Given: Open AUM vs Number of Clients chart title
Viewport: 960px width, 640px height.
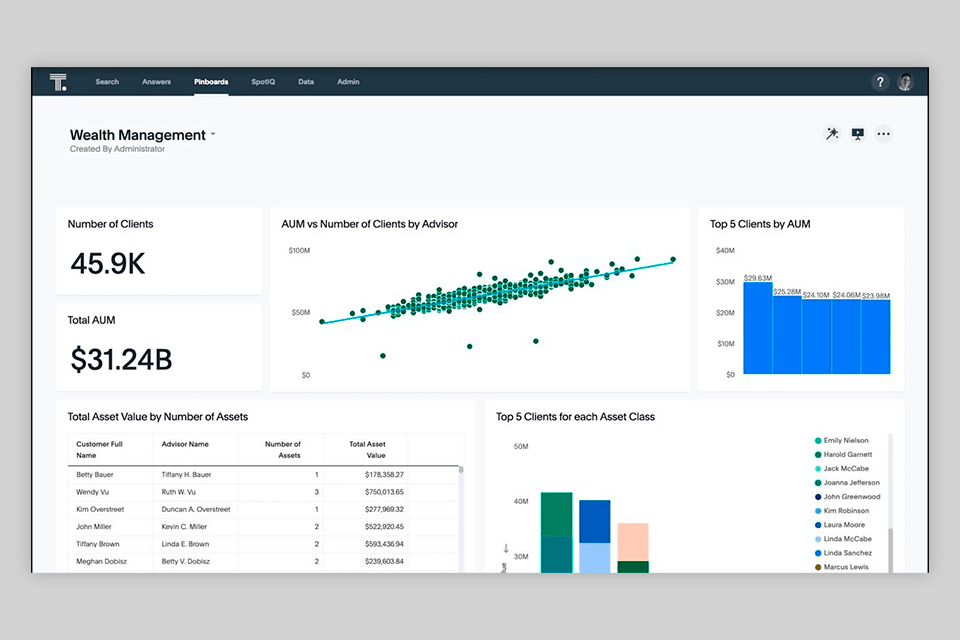Looking at the screenshot, I should point(369,224).
